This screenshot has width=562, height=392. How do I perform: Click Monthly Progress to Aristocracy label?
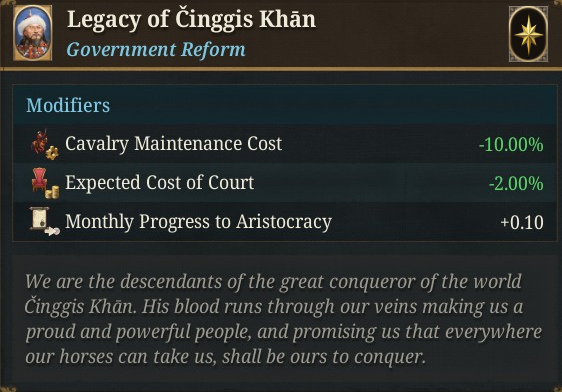(x=198, y=221)
